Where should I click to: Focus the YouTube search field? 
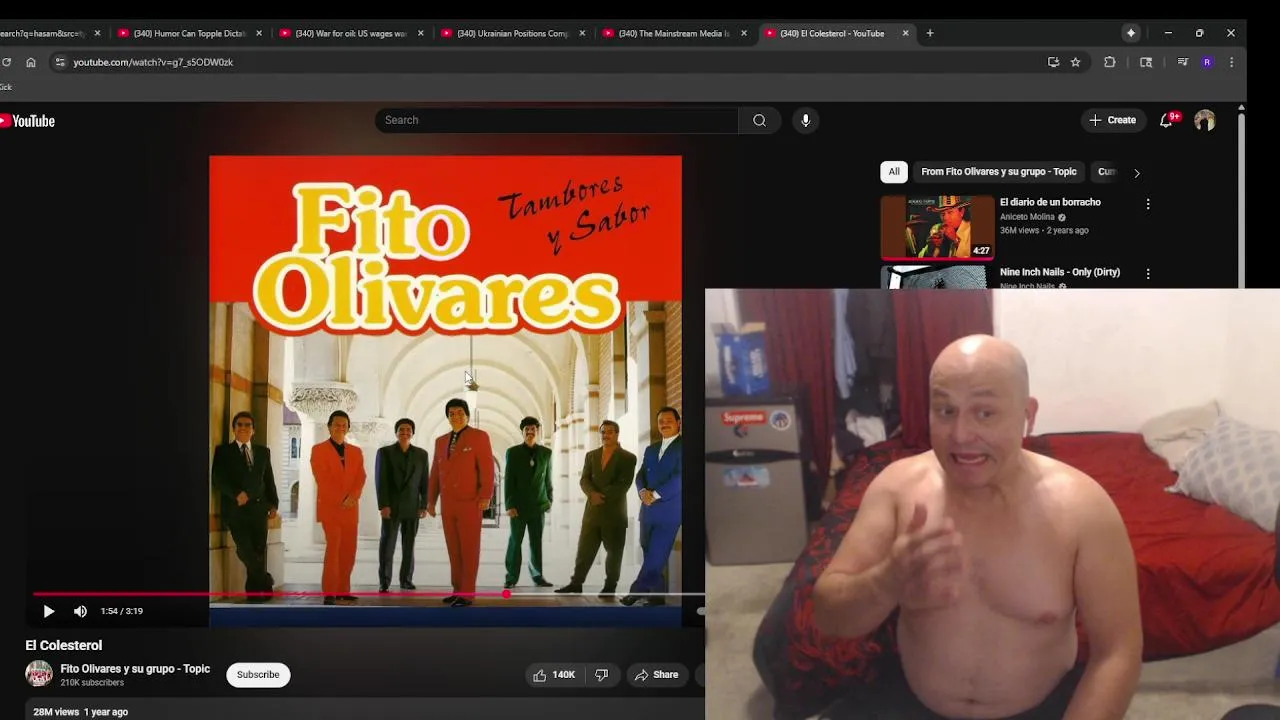pyautogui.click(x=557, y=120)
